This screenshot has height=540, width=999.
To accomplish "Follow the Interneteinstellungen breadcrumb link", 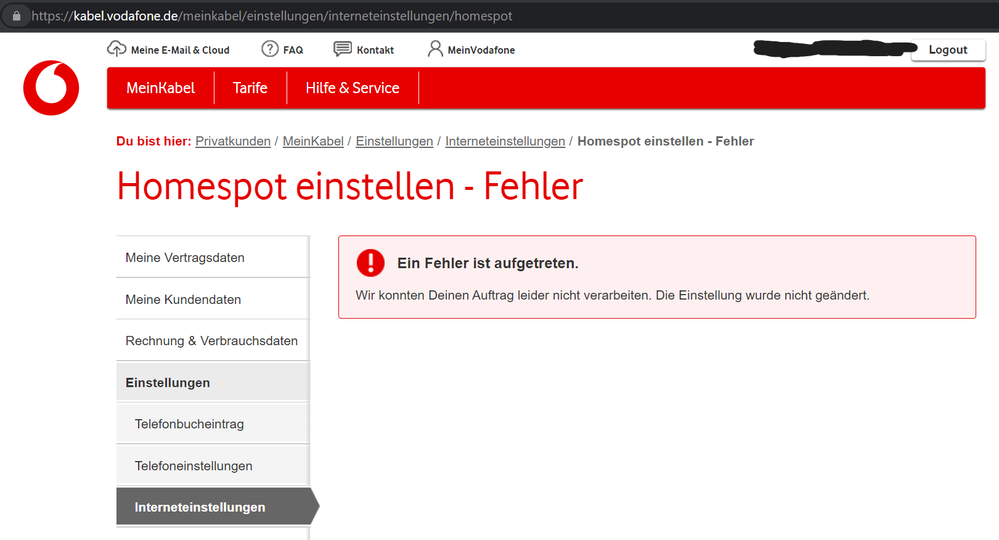I will [x=505, y=141].
